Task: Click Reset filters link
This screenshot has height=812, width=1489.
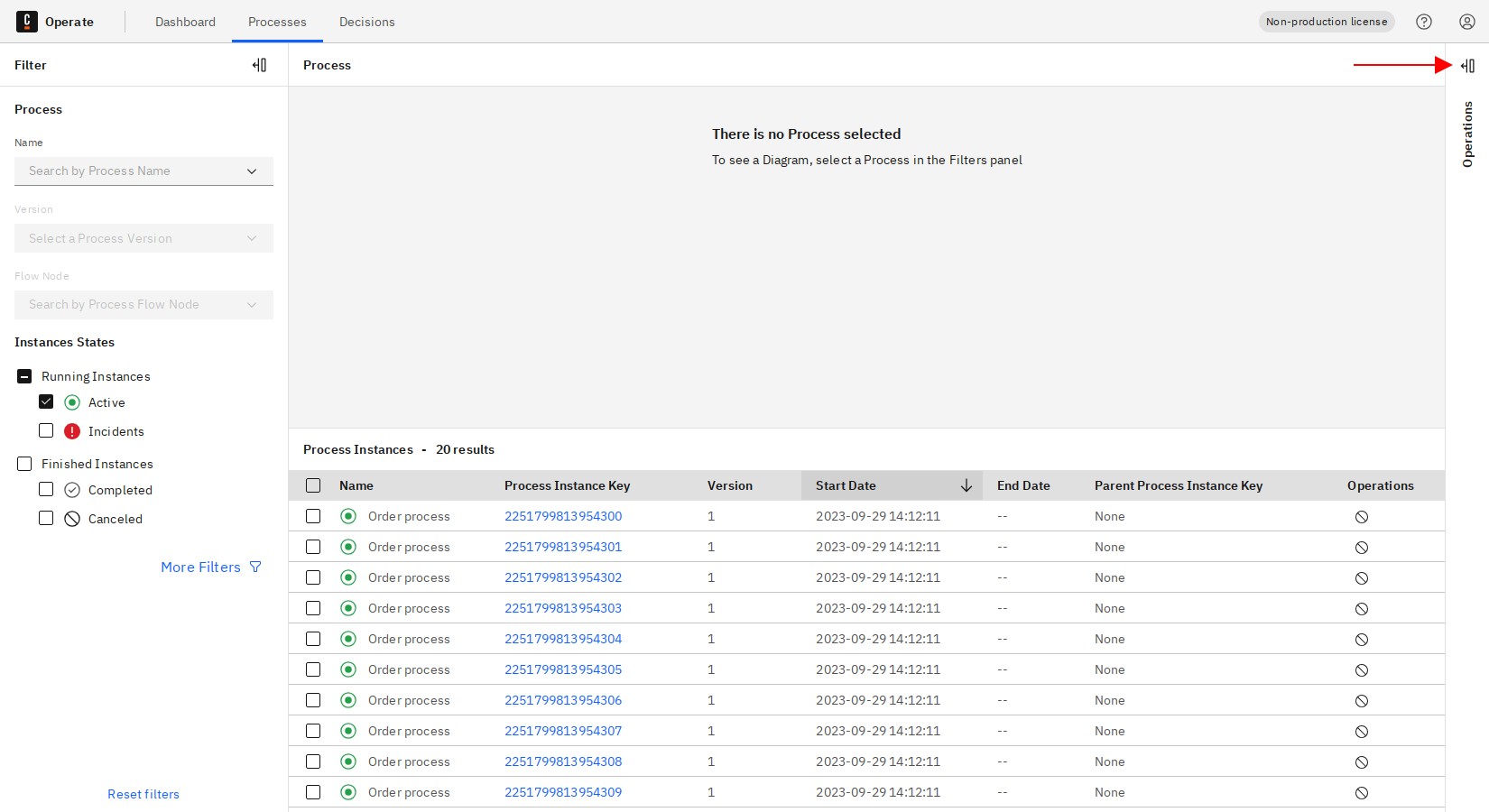Action: tap(143, 794)
